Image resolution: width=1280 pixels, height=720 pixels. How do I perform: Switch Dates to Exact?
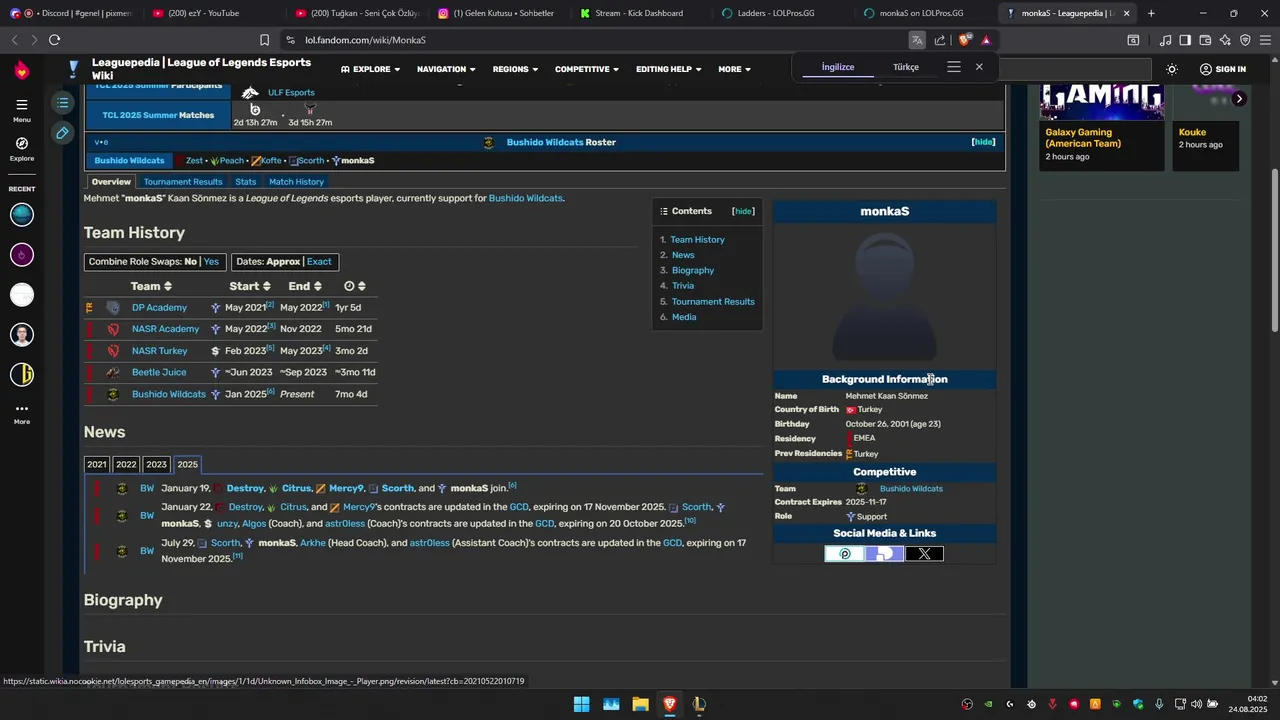(x=319, y=262)
